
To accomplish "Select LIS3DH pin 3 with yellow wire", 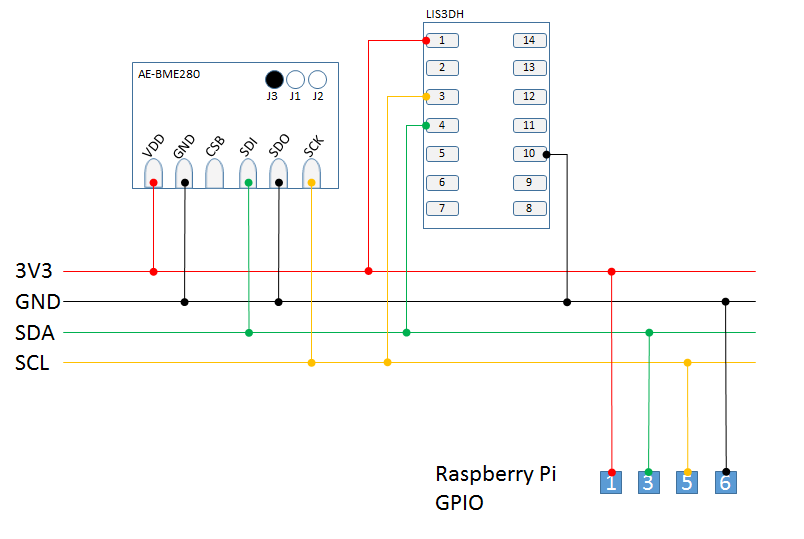I will click(x=441, y=97).
